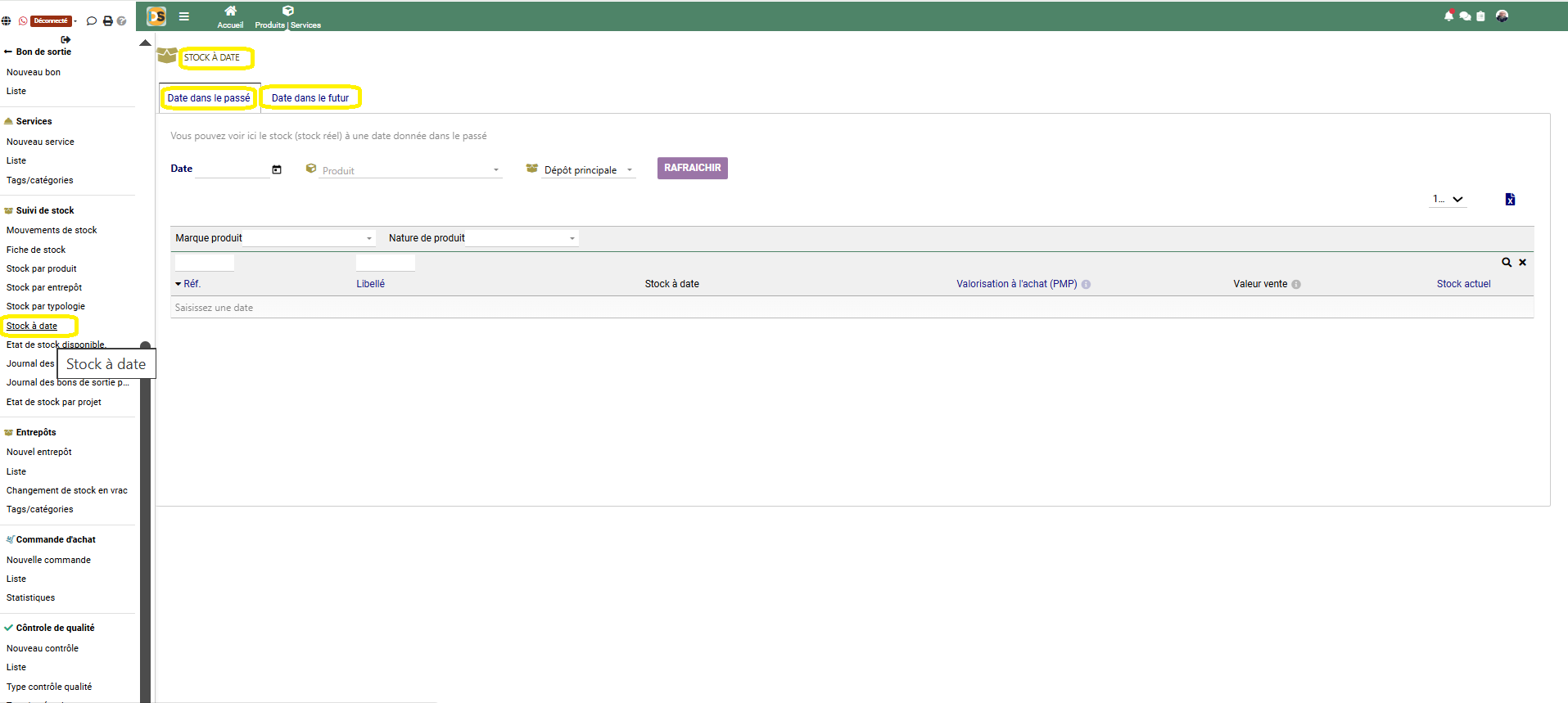
Task: Switch to the Date dans le futur tab
Action: [310, 98]
